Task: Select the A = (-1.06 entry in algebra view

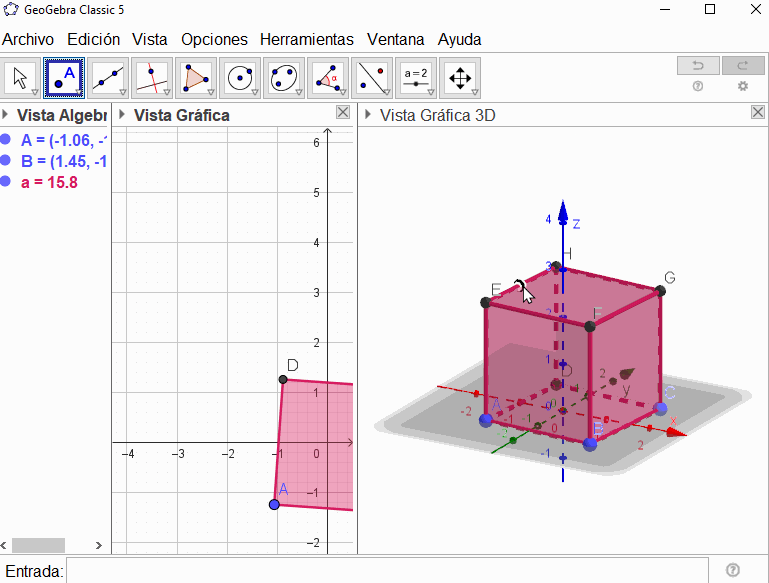Action: [x=64, y=140]
